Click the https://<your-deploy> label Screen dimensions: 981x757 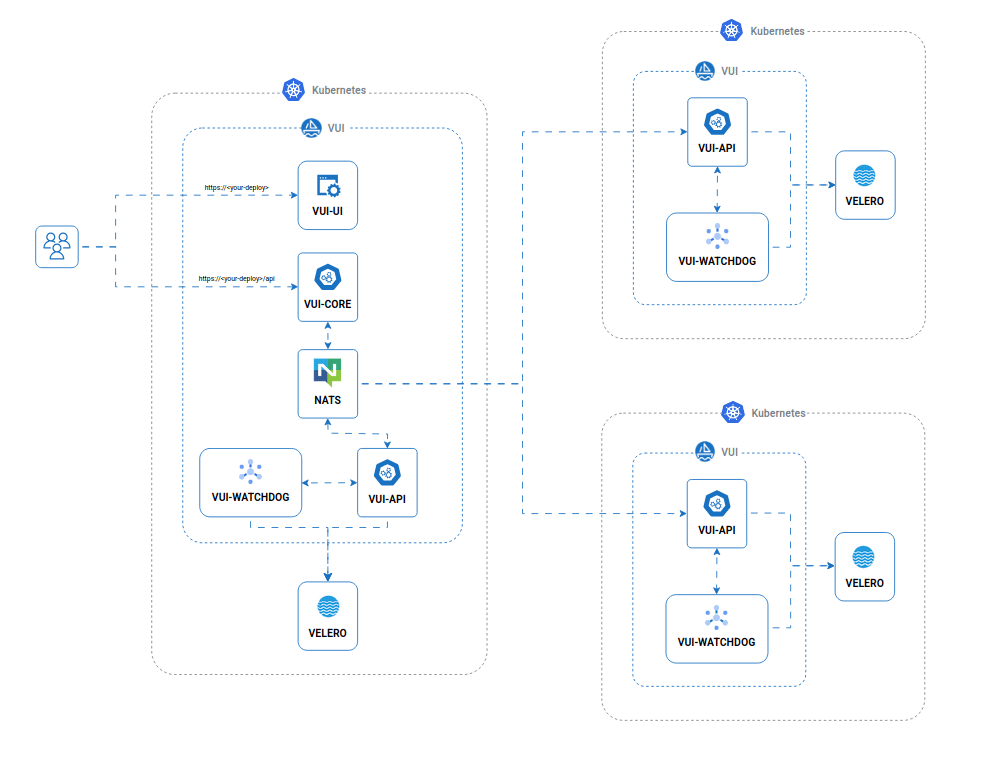coord(236,188)
